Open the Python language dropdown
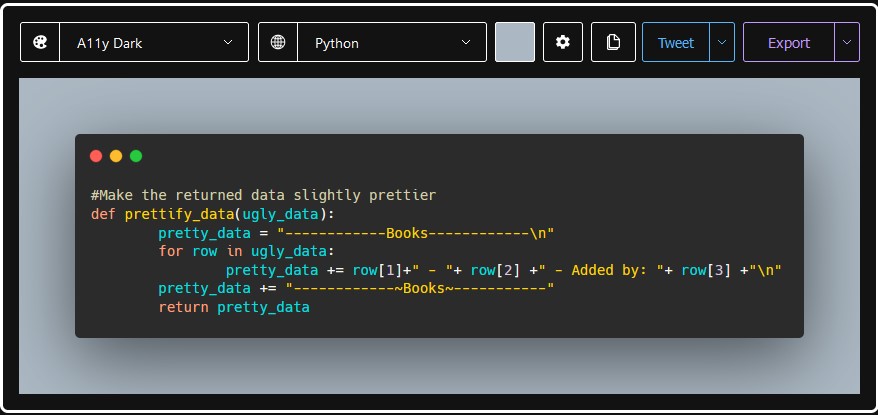878x415 pixels. tap(392, 43)
